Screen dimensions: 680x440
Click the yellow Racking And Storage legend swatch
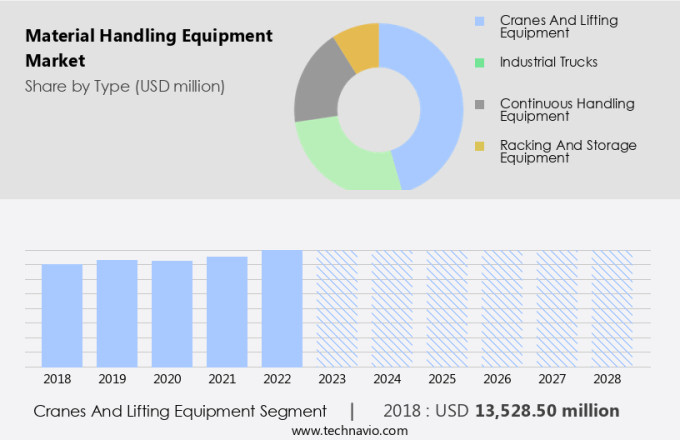[x=480, y=146]
